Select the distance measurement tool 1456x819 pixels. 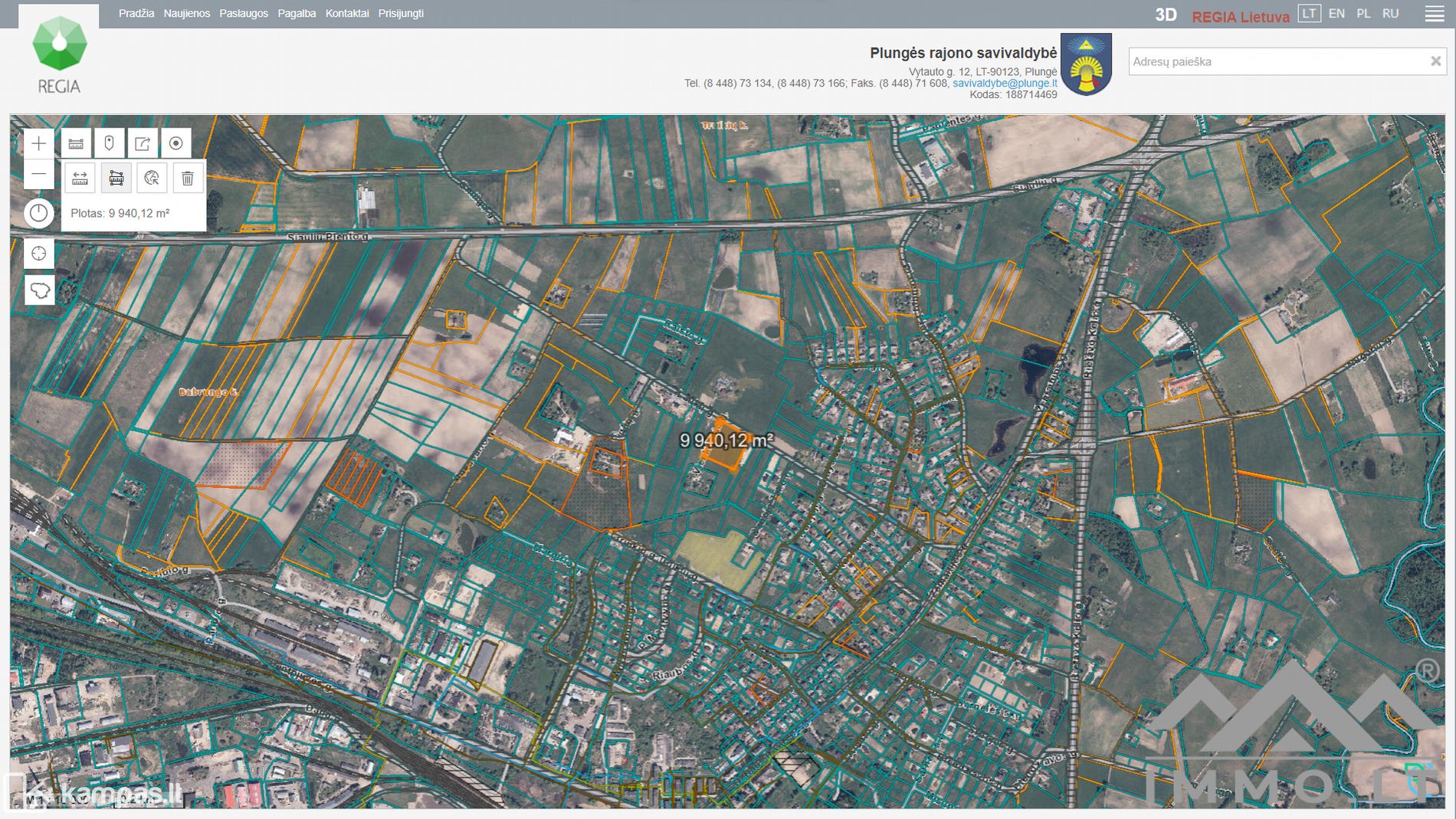click(x=80, y=179)
